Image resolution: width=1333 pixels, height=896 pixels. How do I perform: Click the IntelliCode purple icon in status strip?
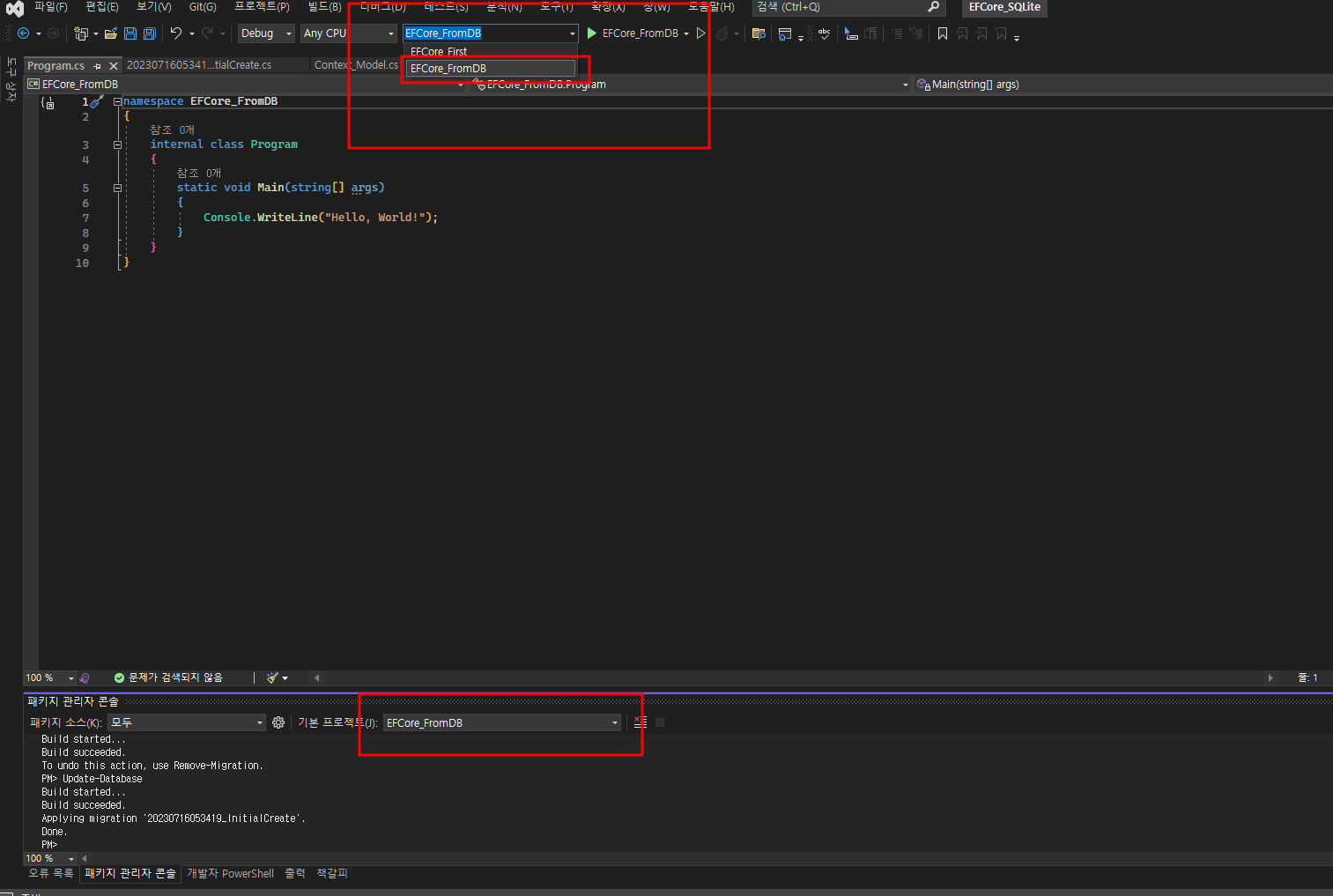[85, 678]
